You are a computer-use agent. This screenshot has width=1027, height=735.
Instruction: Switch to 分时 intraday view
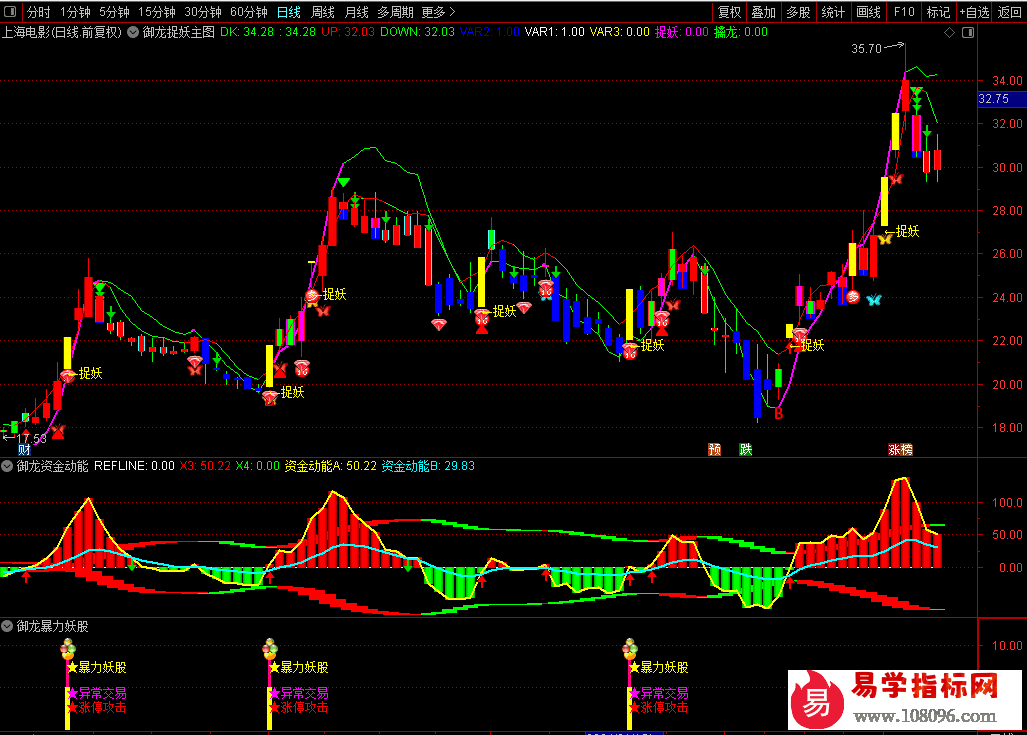tap(38, 12)
